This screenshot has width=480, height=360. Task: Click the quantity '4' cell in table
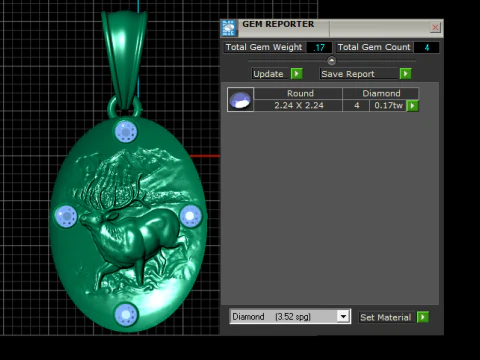pyautogui.click(x=356, y=105)
